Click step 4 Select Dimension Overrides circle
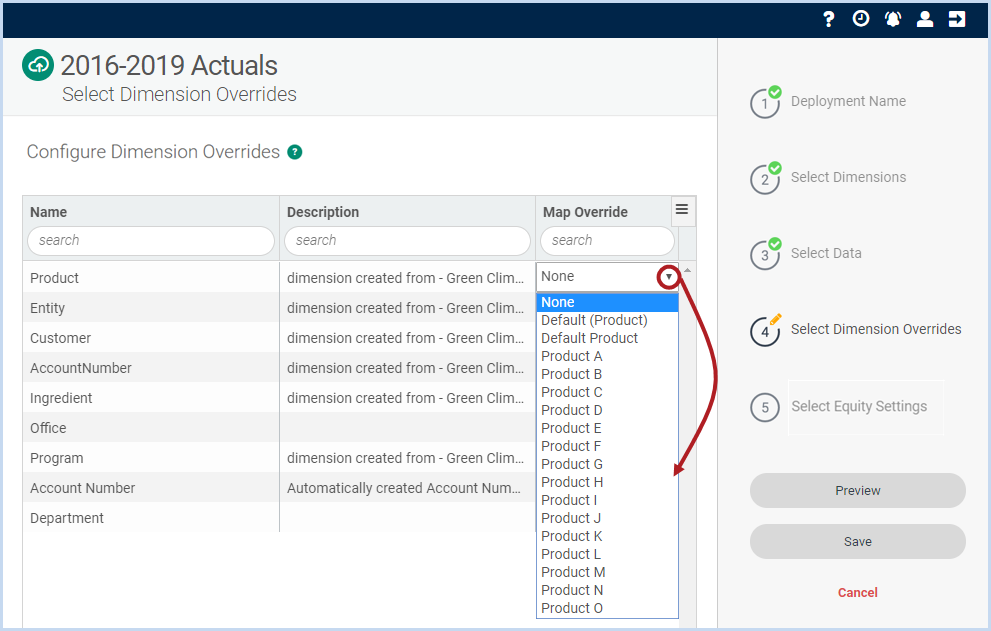 pyautogui.click(x=765, y=331)
